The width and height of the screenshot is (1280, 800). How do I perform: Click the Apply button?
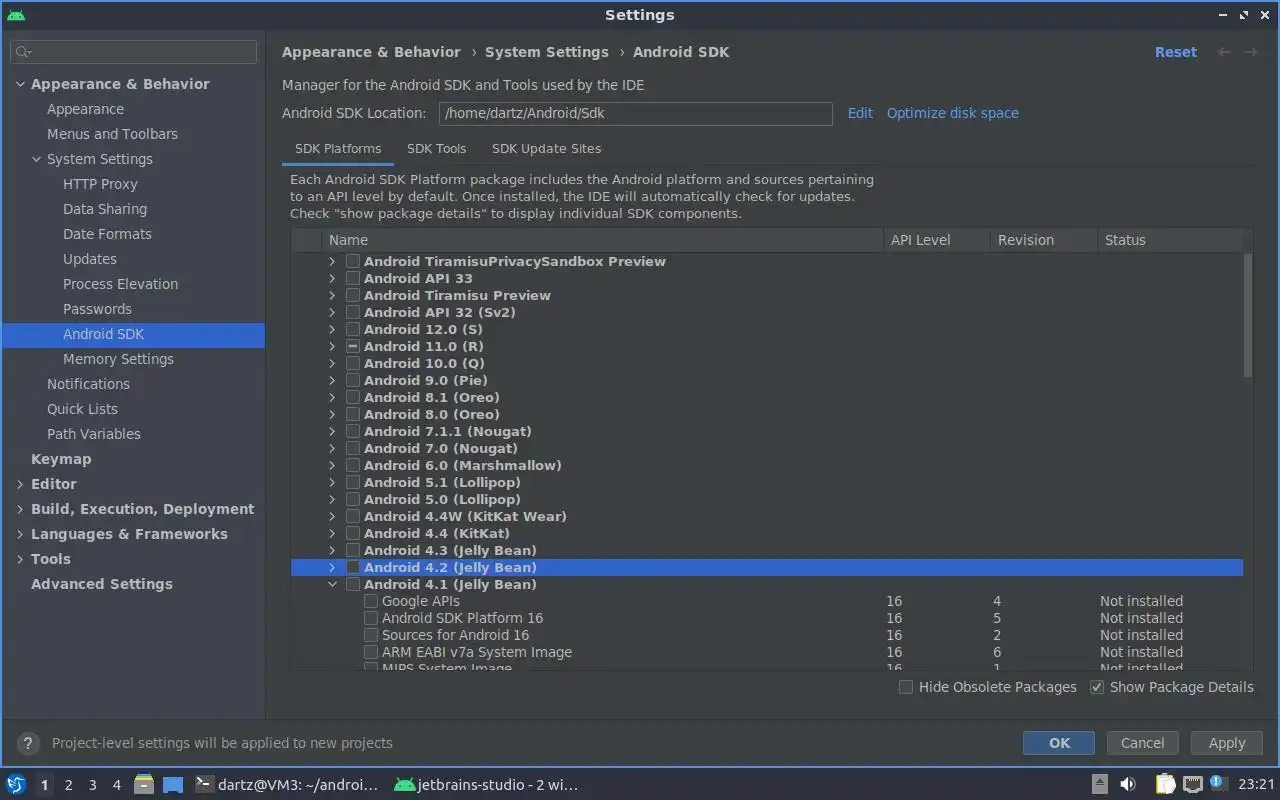(x=1227, y=743)
